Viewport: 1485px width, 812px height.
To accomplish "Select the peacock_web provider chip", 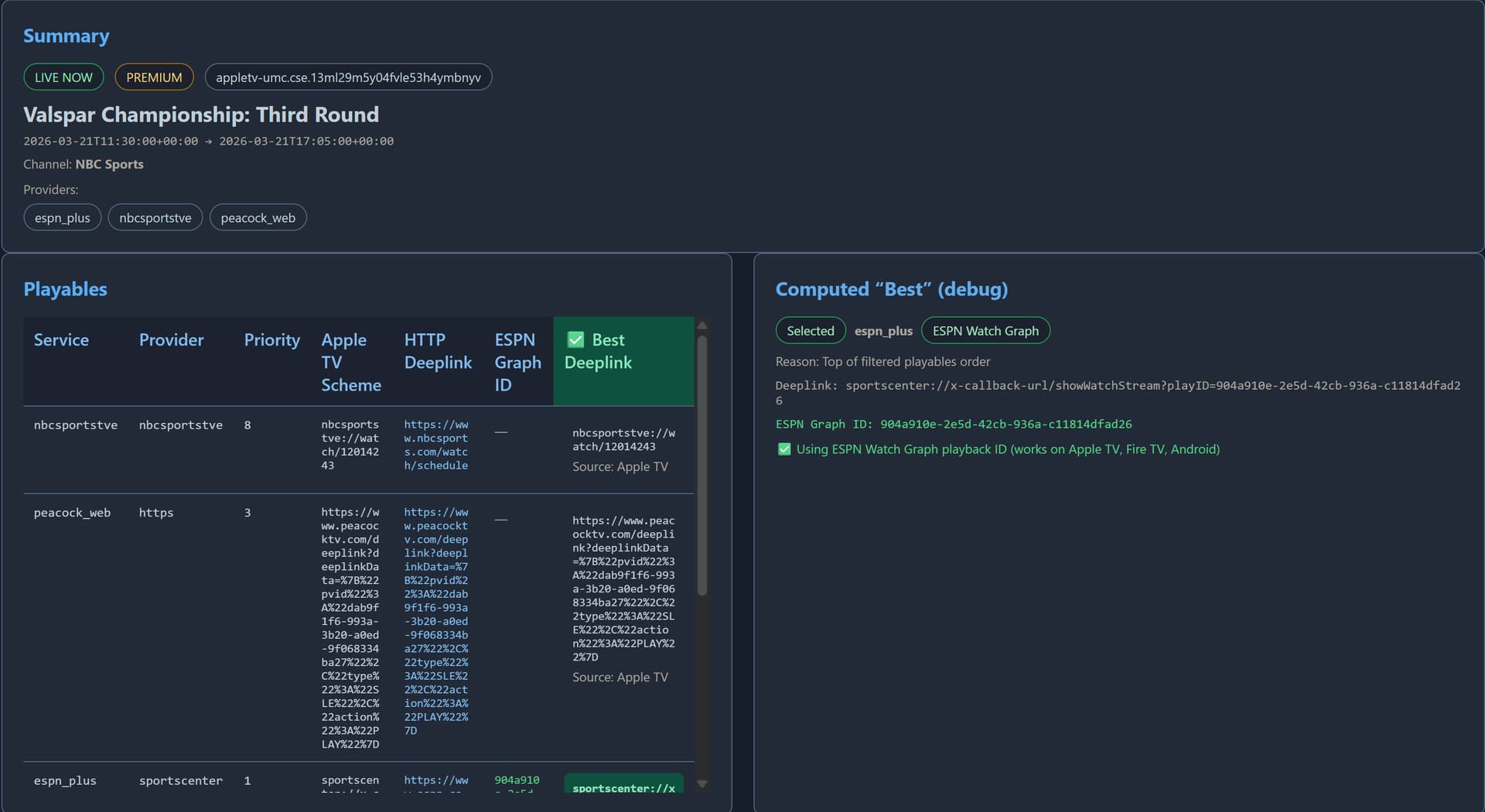I will [x=258, y=218].
